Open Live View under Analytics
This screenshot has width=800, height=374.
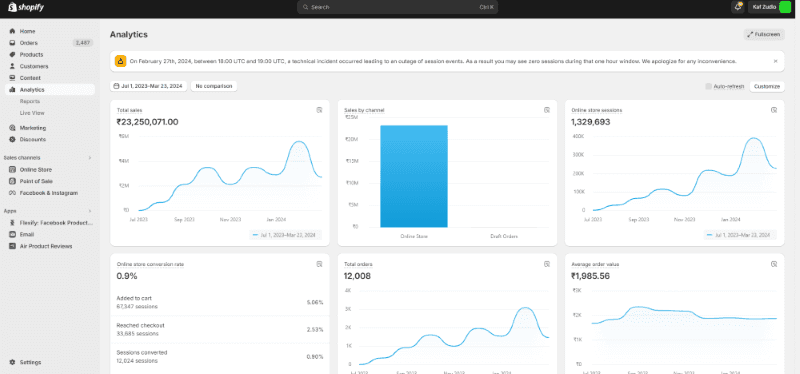pos(32,113)
